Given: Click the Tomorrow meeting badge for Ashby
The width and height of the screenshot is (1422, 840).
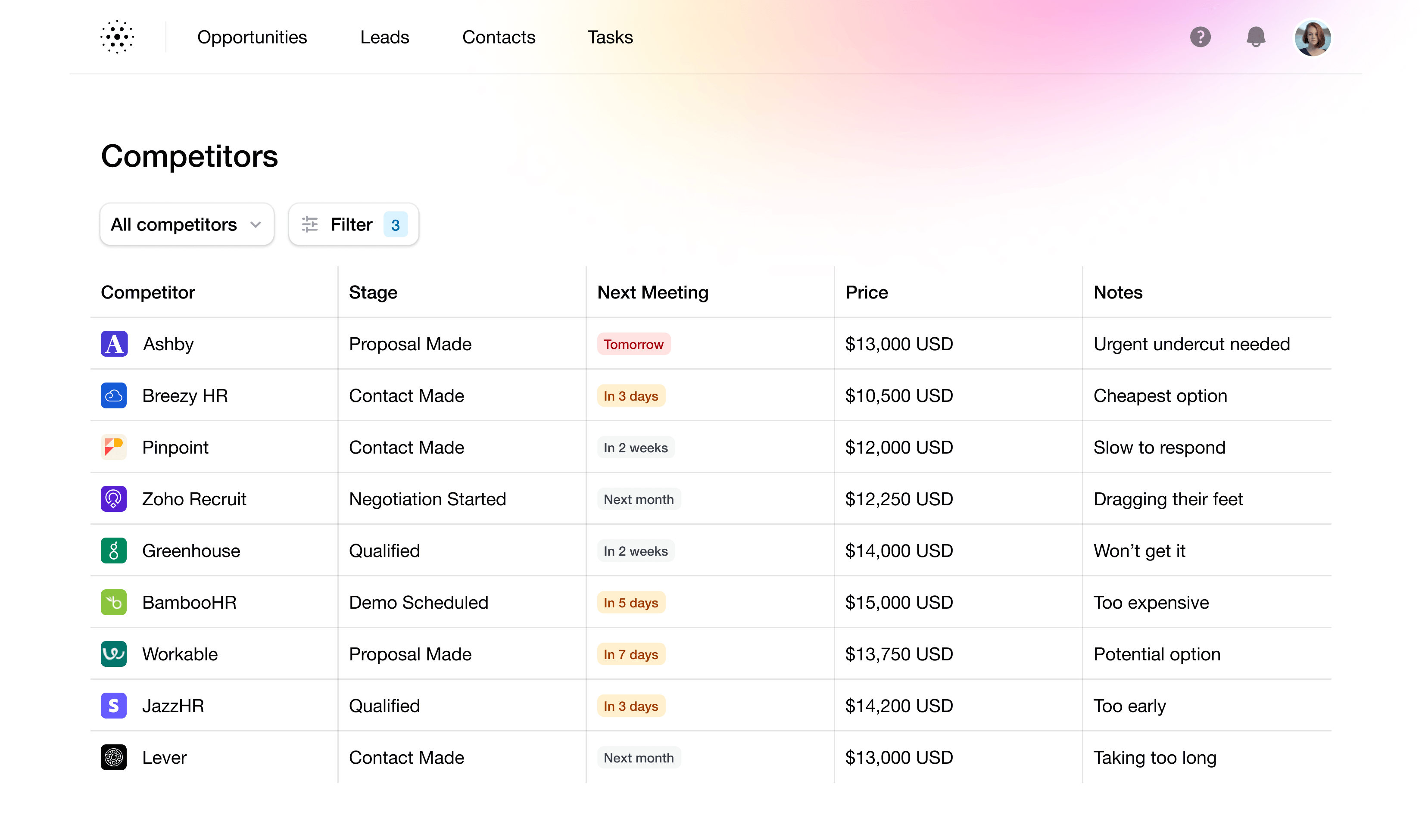Looking at the screenshot, I should [x=633, y=344].
